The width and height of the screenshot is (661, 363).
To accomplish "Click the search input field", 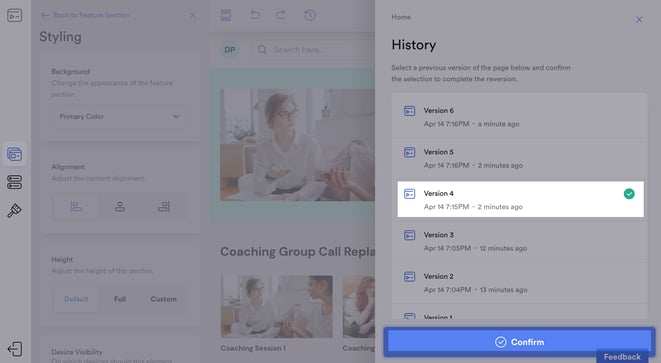I will point(314,50).
